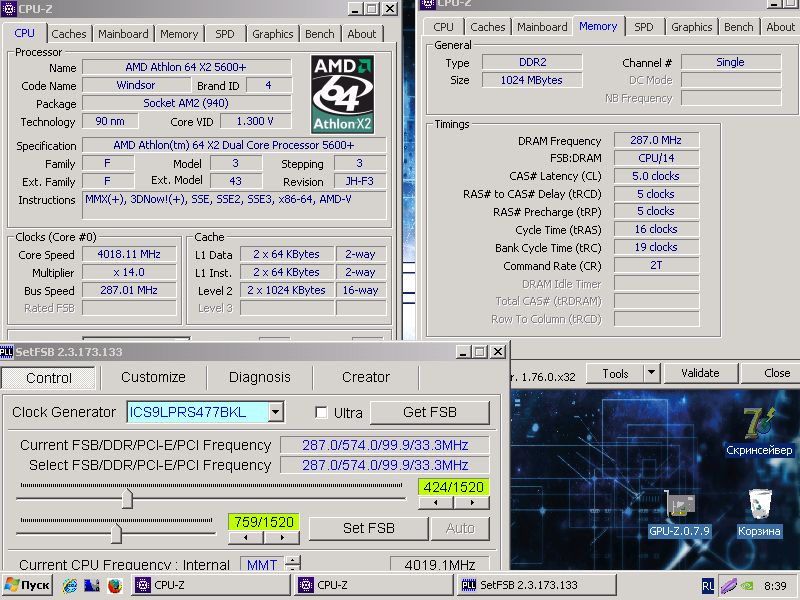Click the lower frequency slider thumb
Screen dimensions: 800x600
pyautogui.click(x=116, y=534)
